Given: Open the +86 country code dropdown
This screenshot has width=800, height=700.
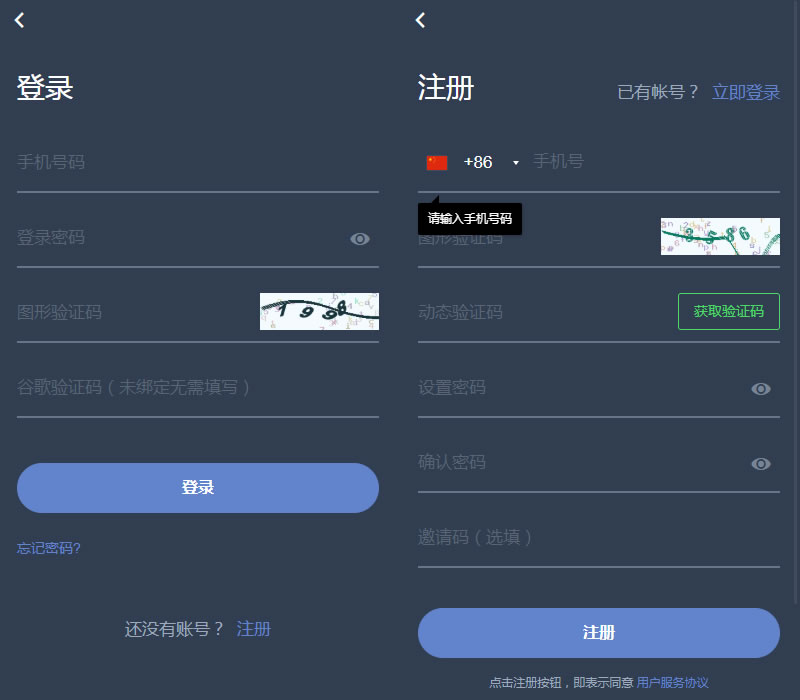Looking at the screenshot, I should click(x=515, y=163).
